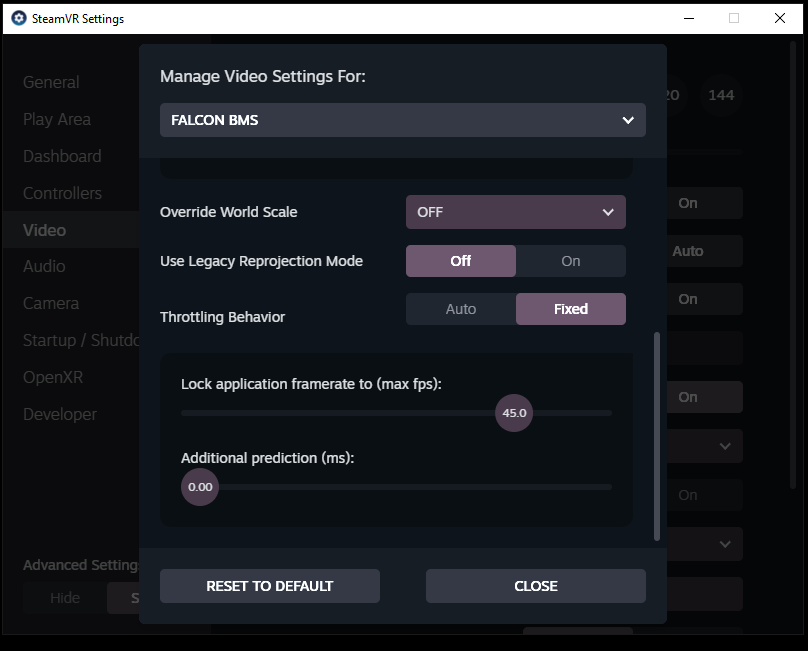Open the Controllers settings tab

[62, 193]
